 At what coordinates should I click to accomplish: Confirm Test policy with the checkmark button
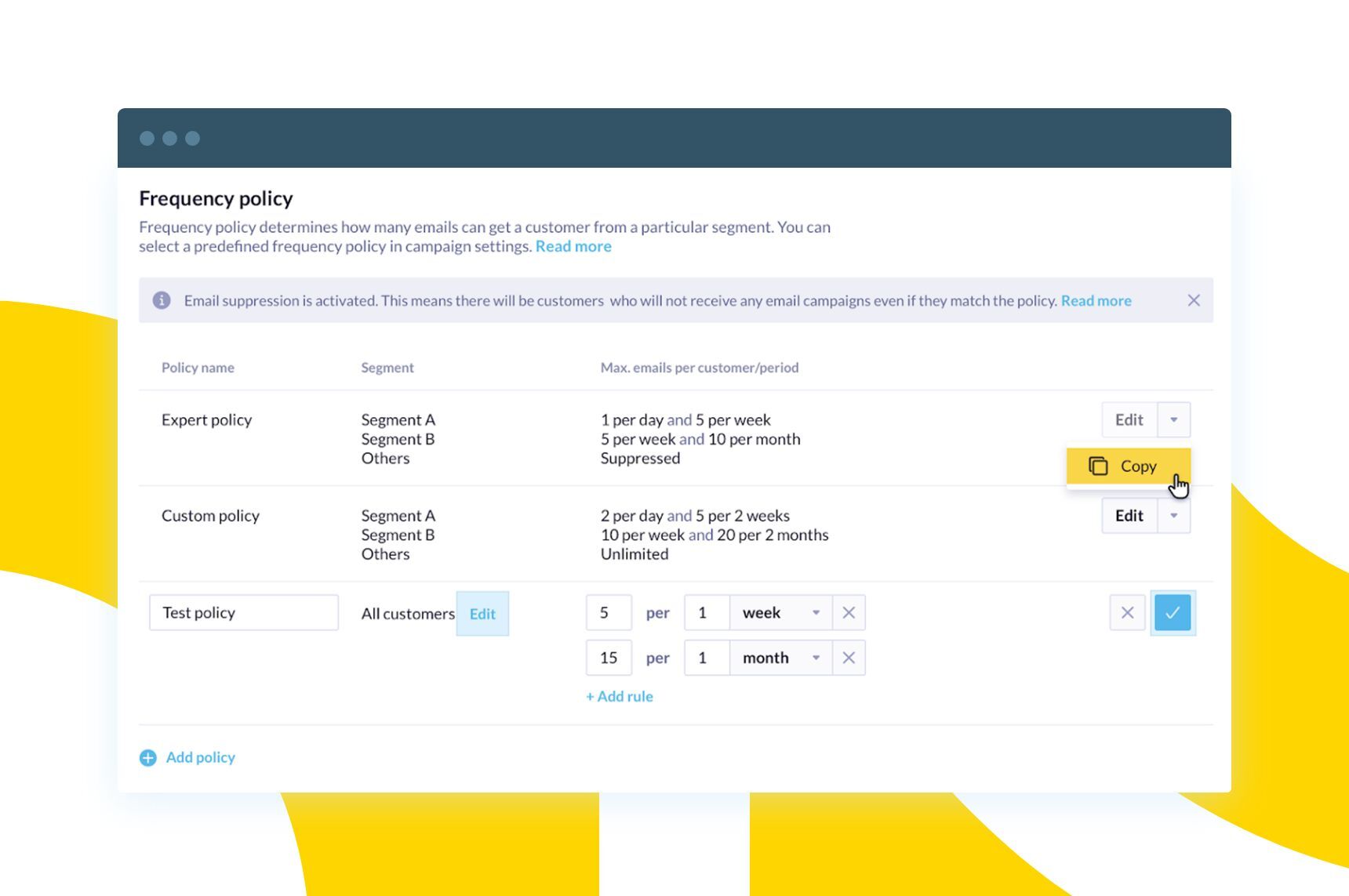click(1173, 612)
